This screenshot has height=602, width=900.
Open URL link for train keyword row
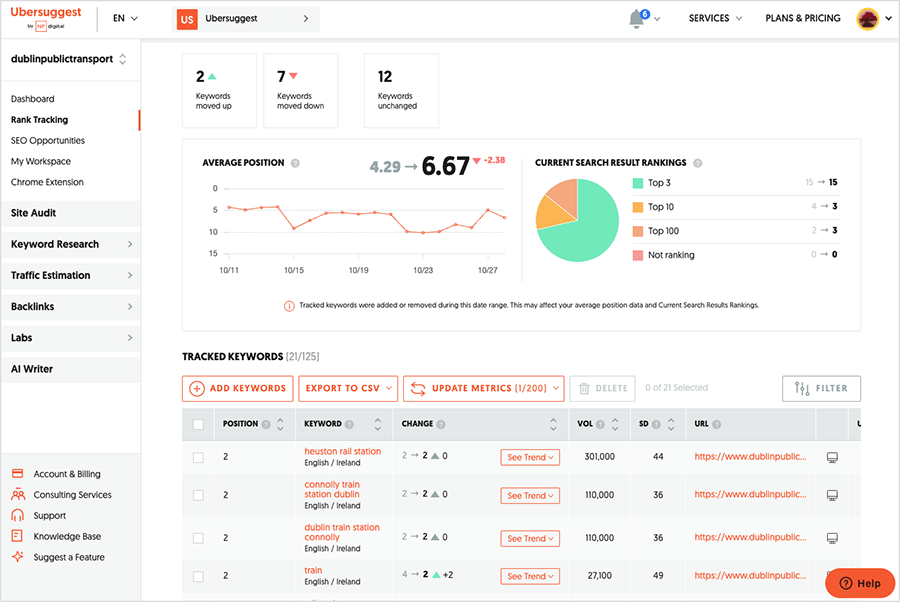[750, 575]
